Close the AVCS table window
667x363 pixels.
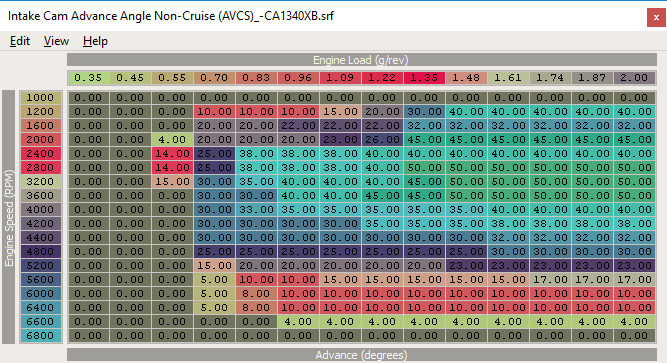[x=656, y=17]
